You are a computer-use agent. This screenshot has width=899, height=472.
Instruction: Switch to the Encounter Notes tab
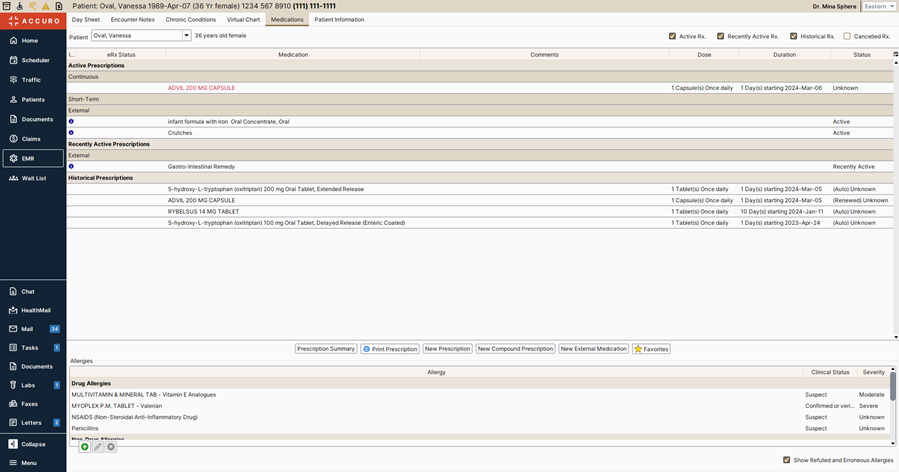pos(131,19)
